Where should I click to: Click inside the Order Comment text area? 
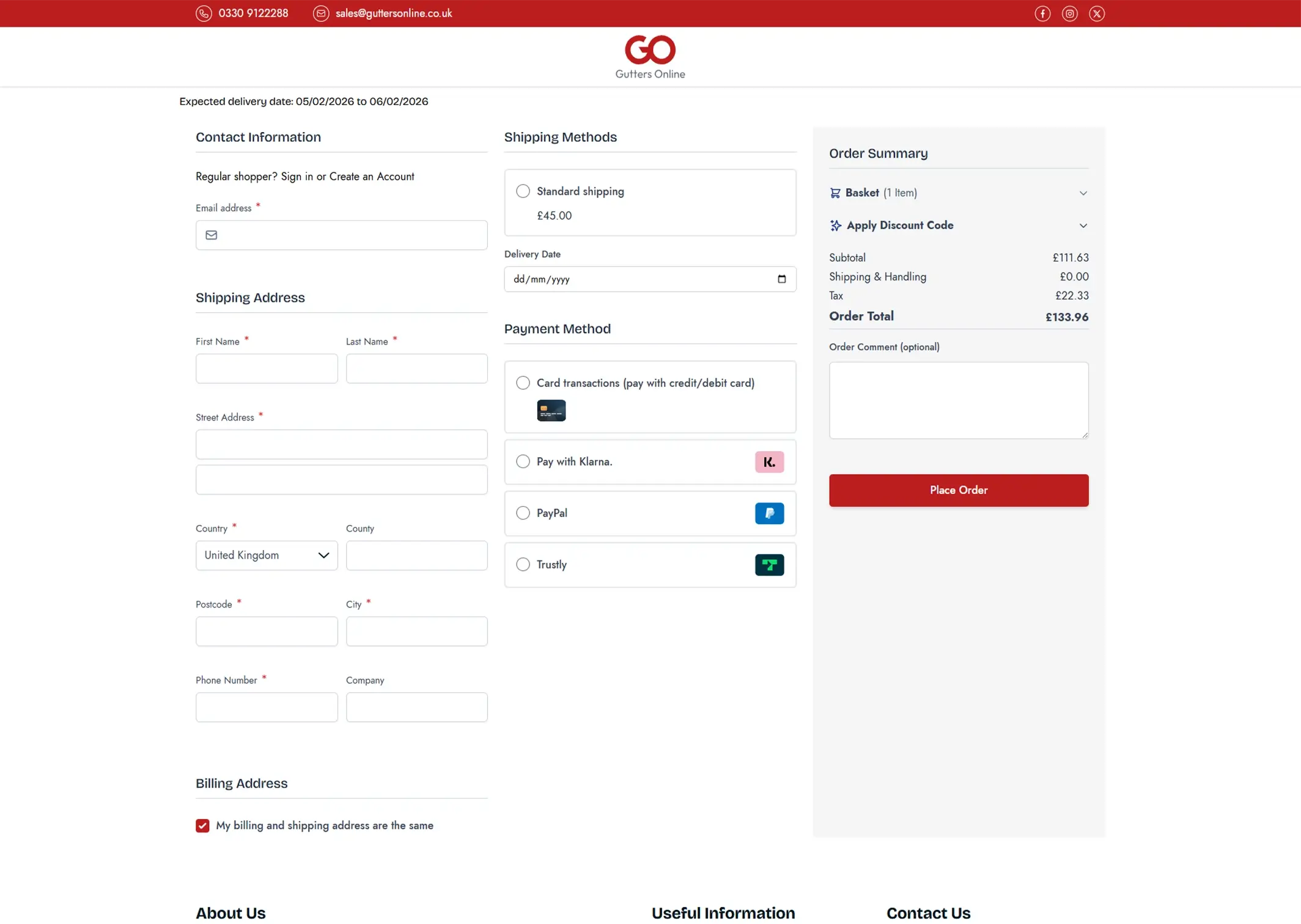(x=958, y=400)
